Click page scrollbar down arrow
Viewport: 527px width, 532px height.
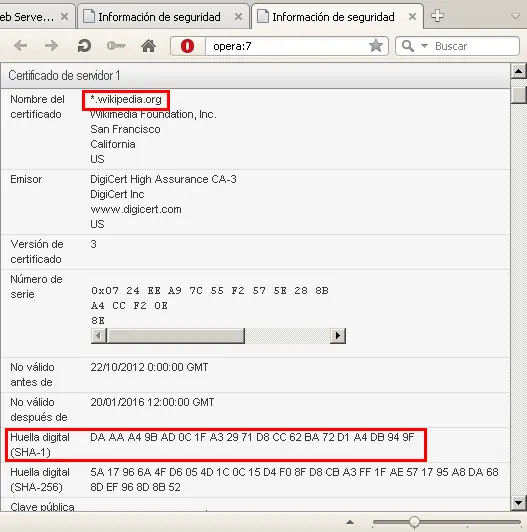pos(519,503)
